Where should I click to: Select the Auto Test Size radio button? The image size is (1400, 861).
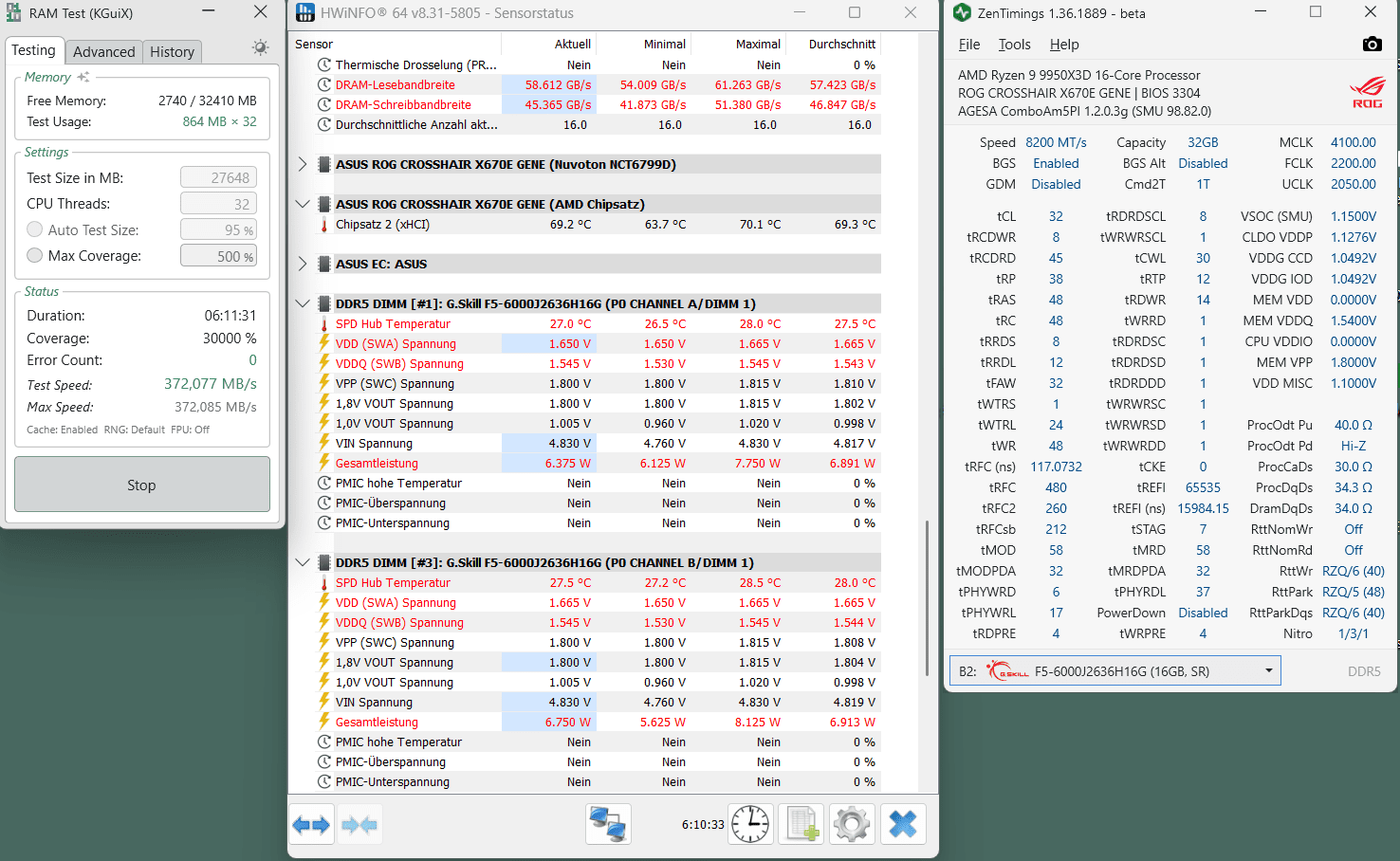[x=35, y=229]
